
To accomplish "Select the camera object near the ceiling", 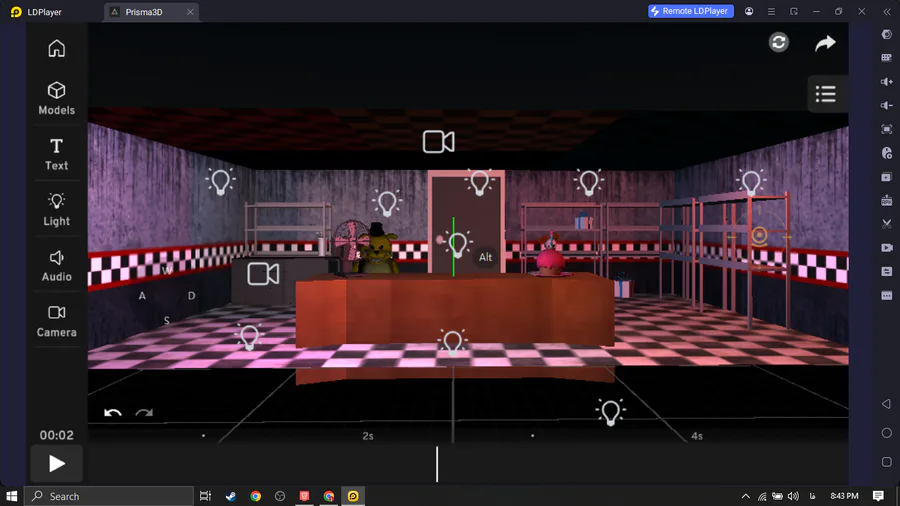I will click(x=439, y=142).
